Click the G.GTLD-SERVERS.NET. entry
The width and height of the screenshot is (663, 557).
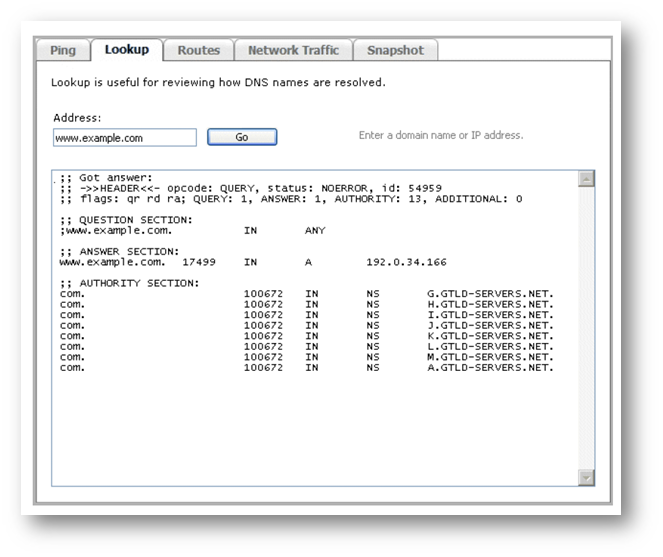pos(489,294)
